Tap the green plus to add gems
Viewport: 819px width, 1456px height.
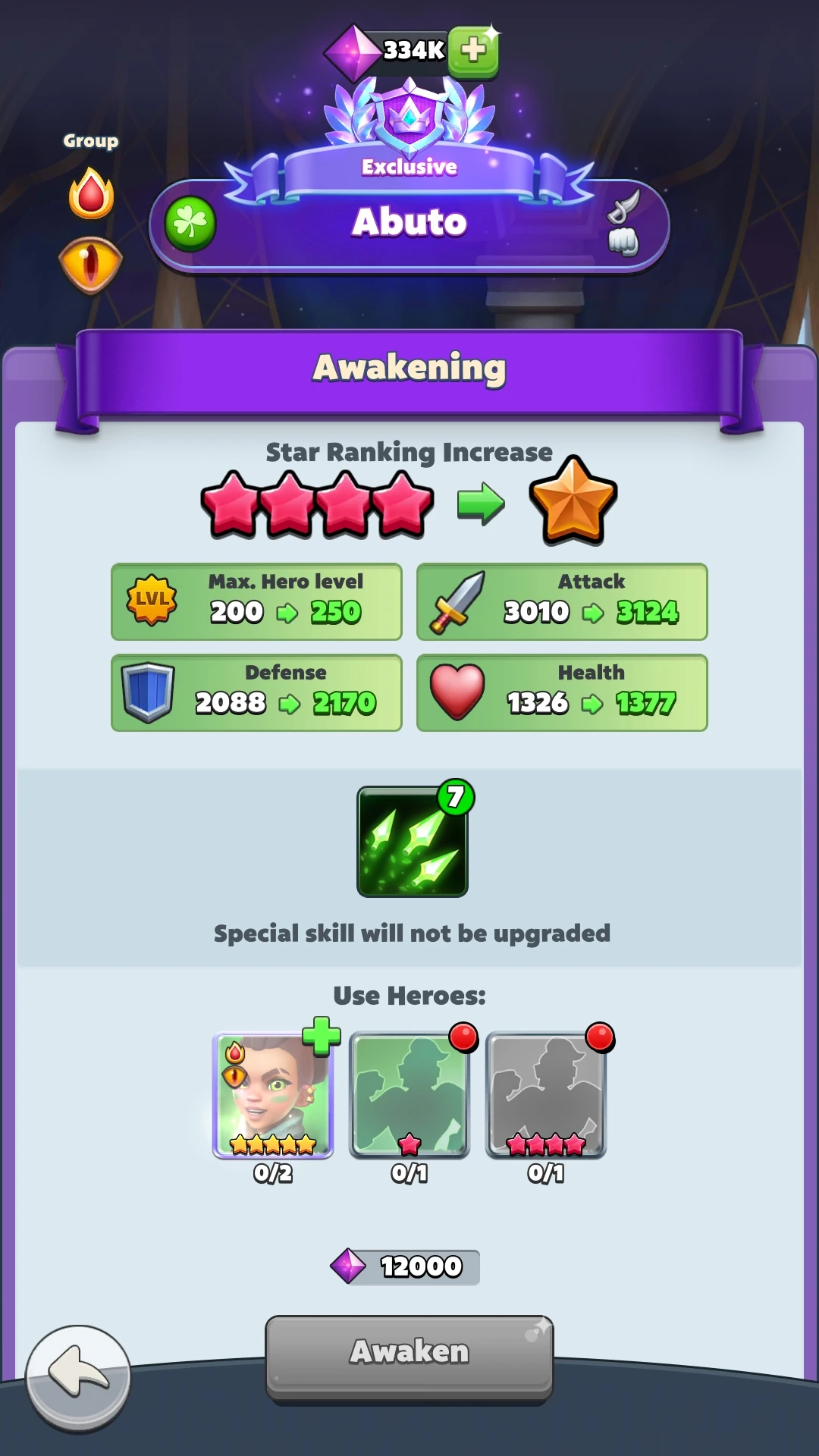pos(473,52)
